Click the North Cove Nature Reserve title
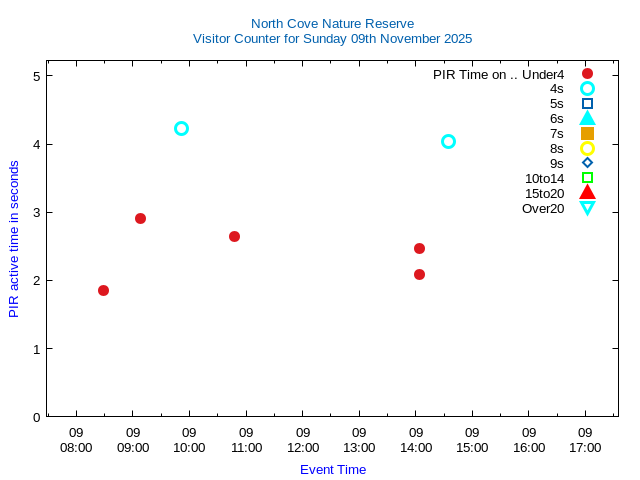640x480 pixels. point(332,23)
